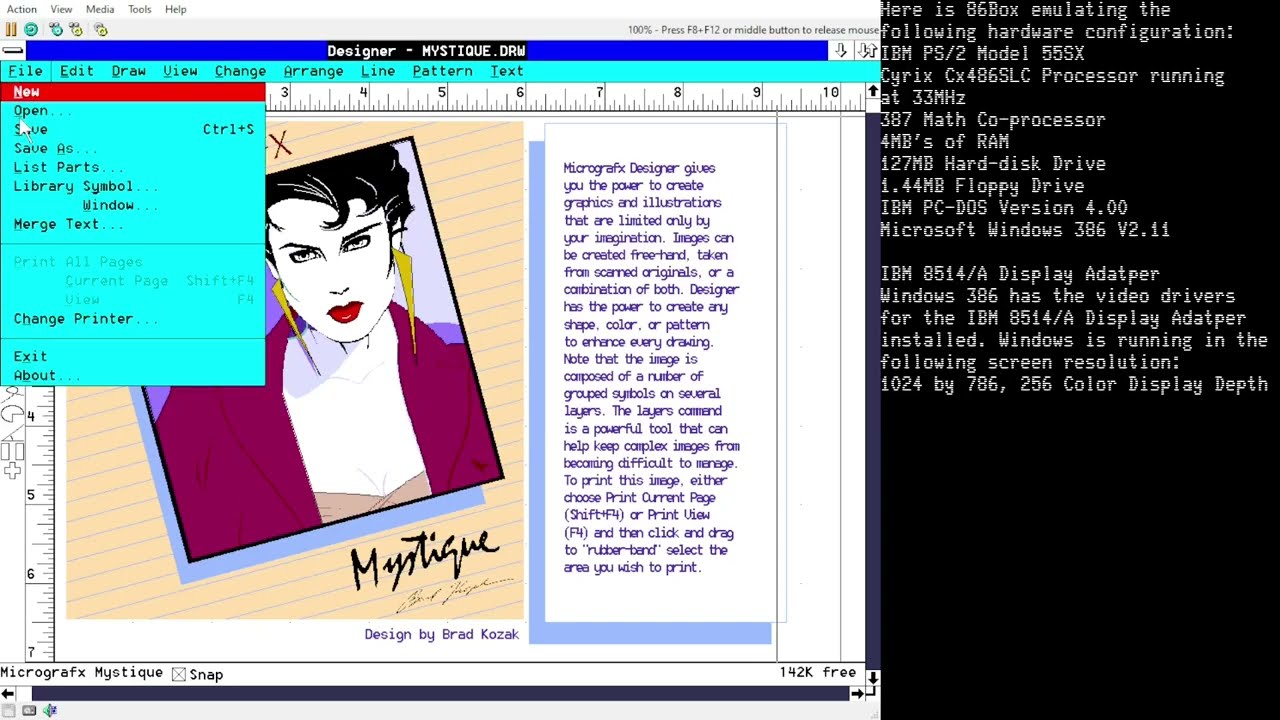Choose Library Symbol... from File menu
The image size is (1280, 720).
(132, 186)
